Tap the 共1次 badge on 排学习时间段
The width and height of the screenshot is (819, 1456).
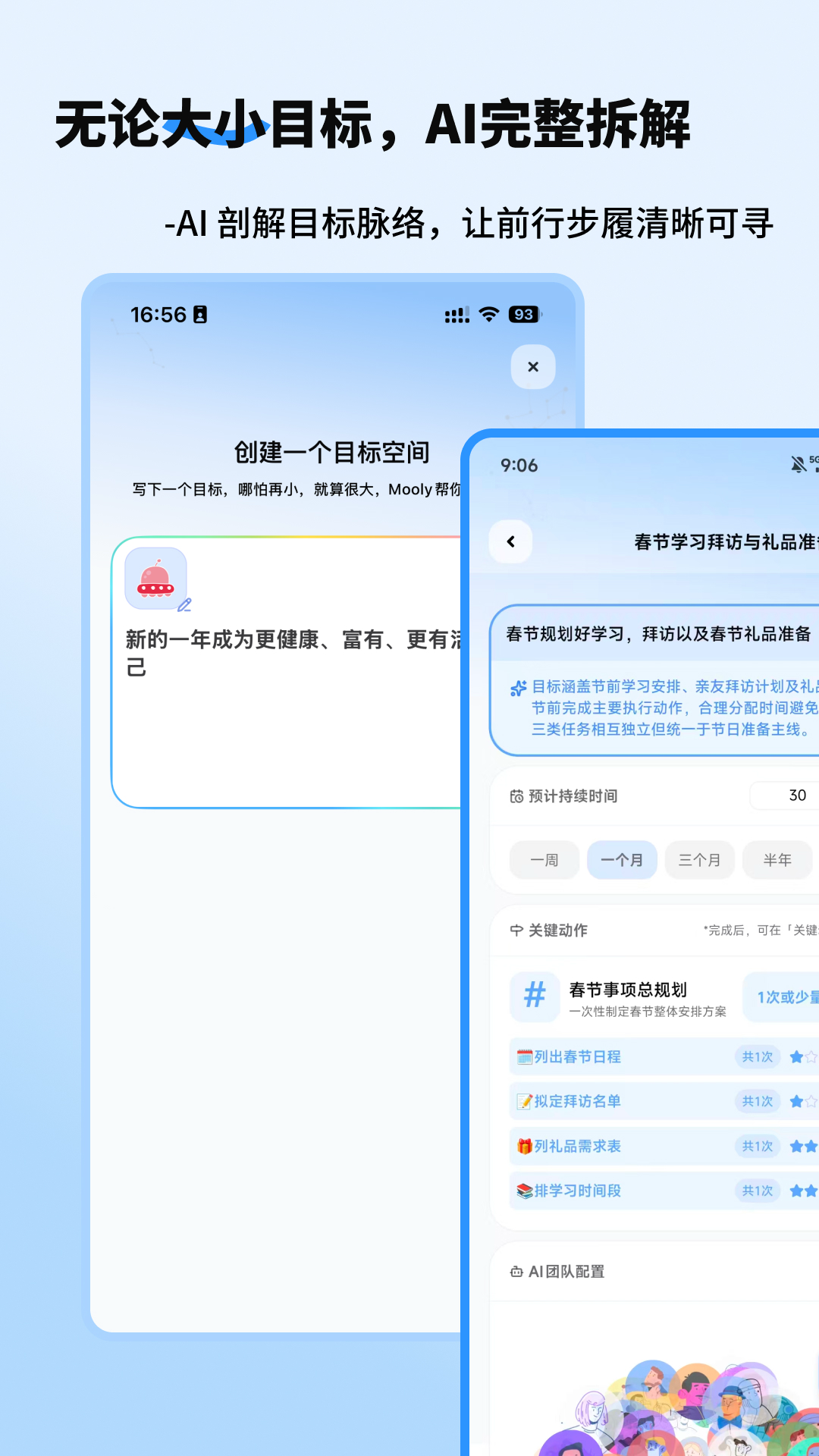(x=758, y=1191)
